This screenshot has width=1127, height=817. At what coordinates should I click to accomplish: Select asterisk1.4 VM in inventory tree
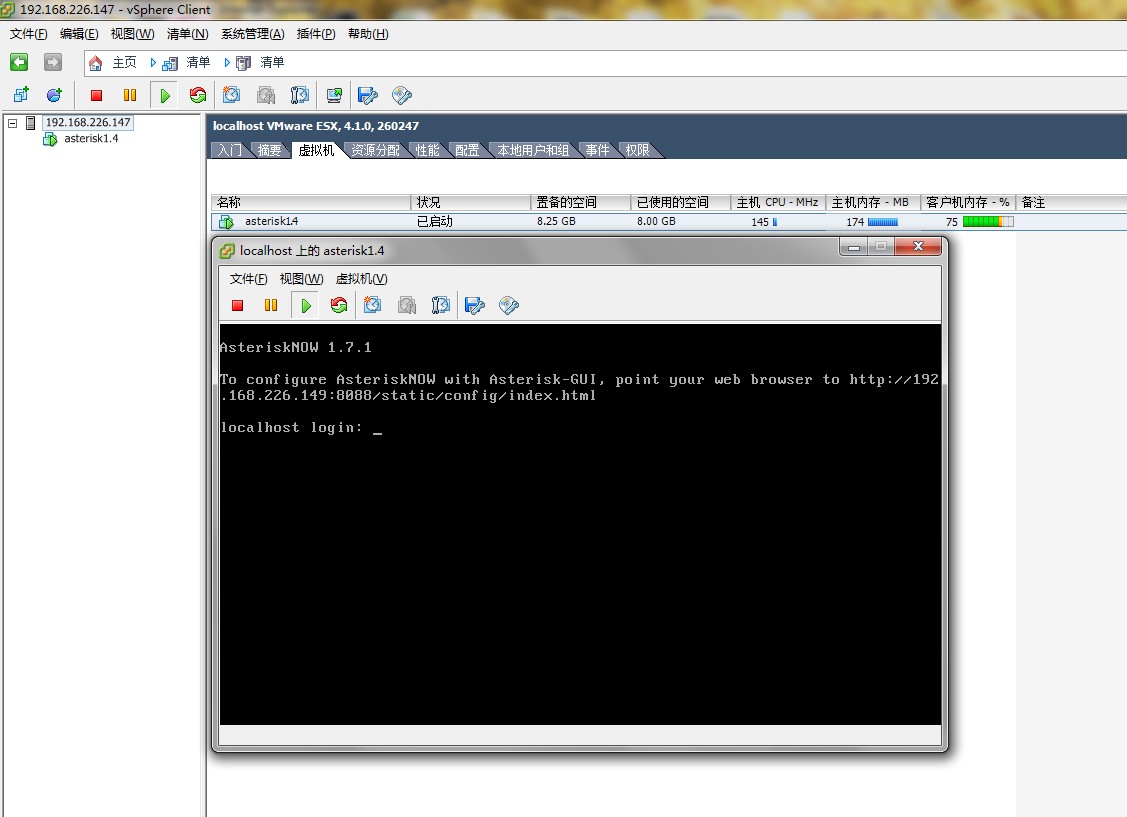point(91,138)
